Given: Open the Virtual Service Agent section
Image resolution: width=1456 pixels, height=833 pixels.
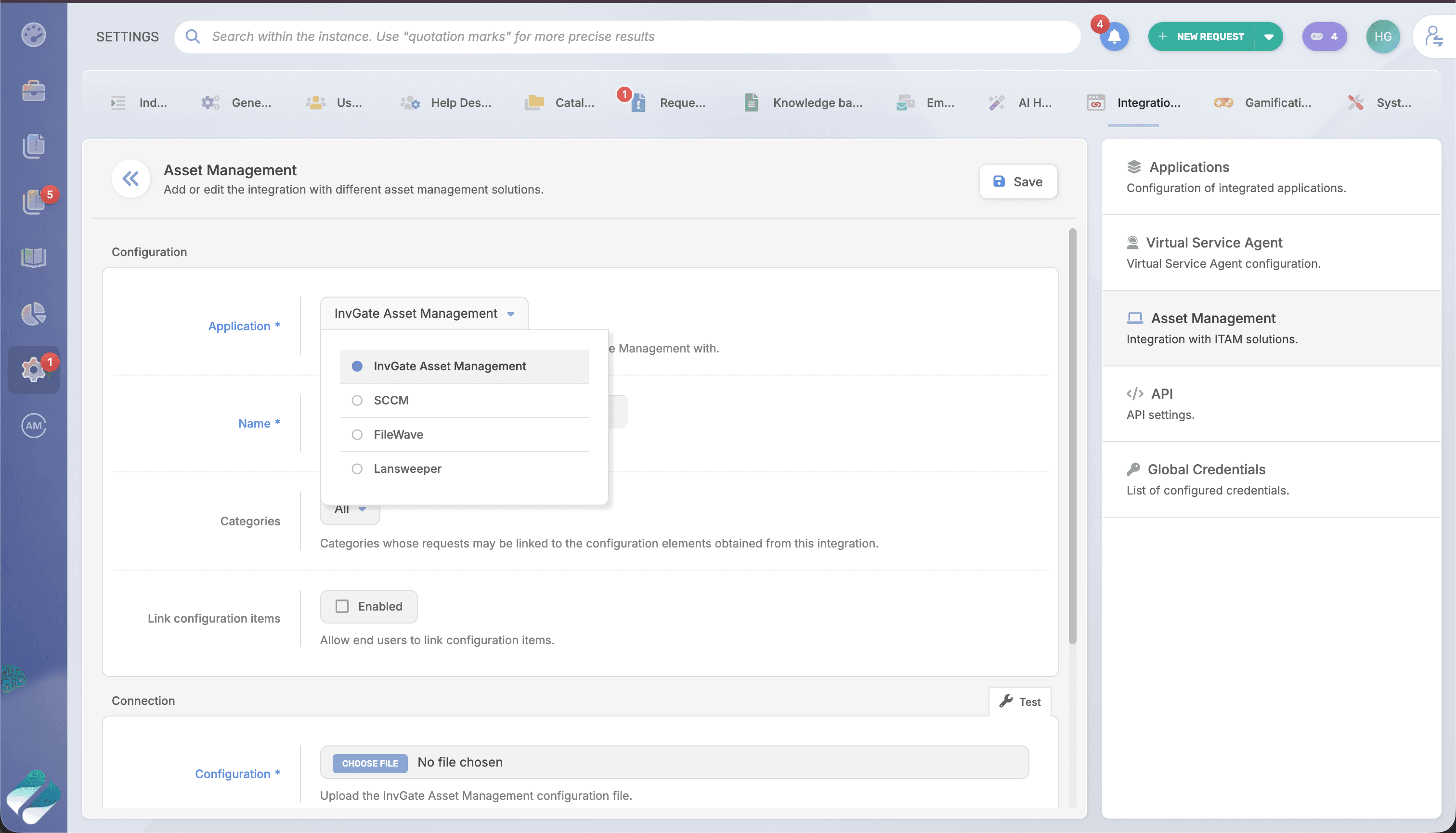Looking at the screenshot, I should [1271, 253].
